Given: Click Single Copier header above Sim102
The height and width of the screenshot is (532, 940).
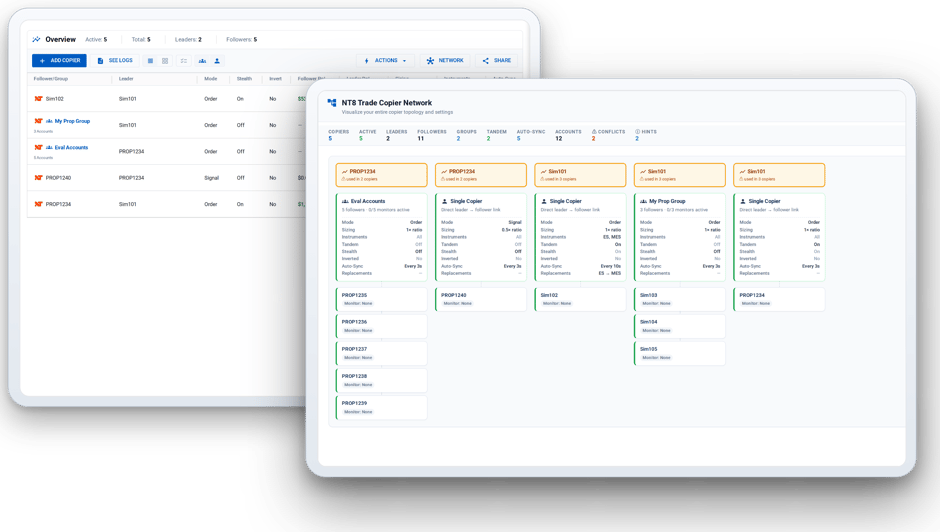Looking at the screenshot, I should 565,202.
